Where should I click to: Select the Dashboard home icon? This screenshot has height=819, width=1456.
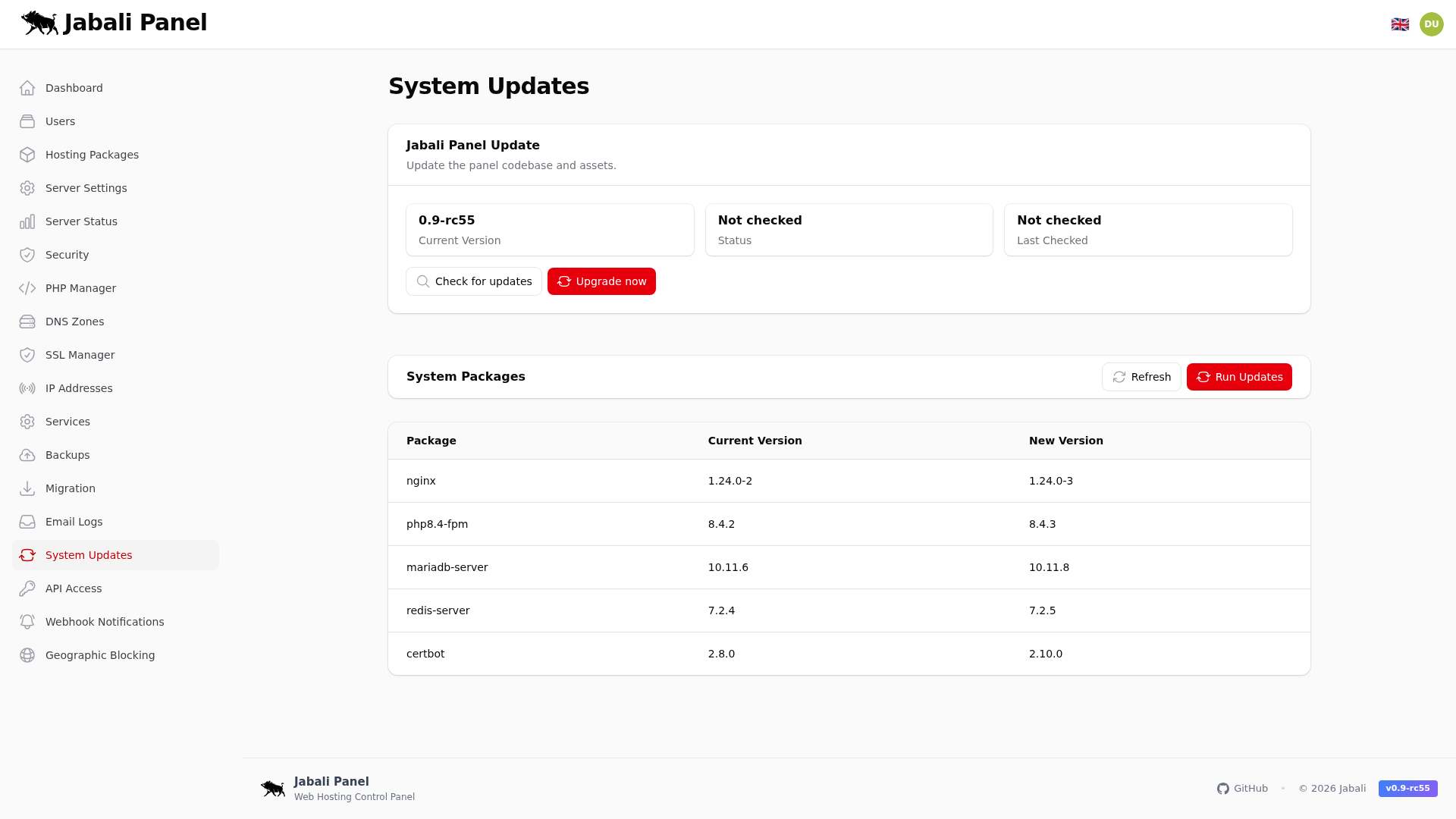pyautogui.click(x=27, y=88)
